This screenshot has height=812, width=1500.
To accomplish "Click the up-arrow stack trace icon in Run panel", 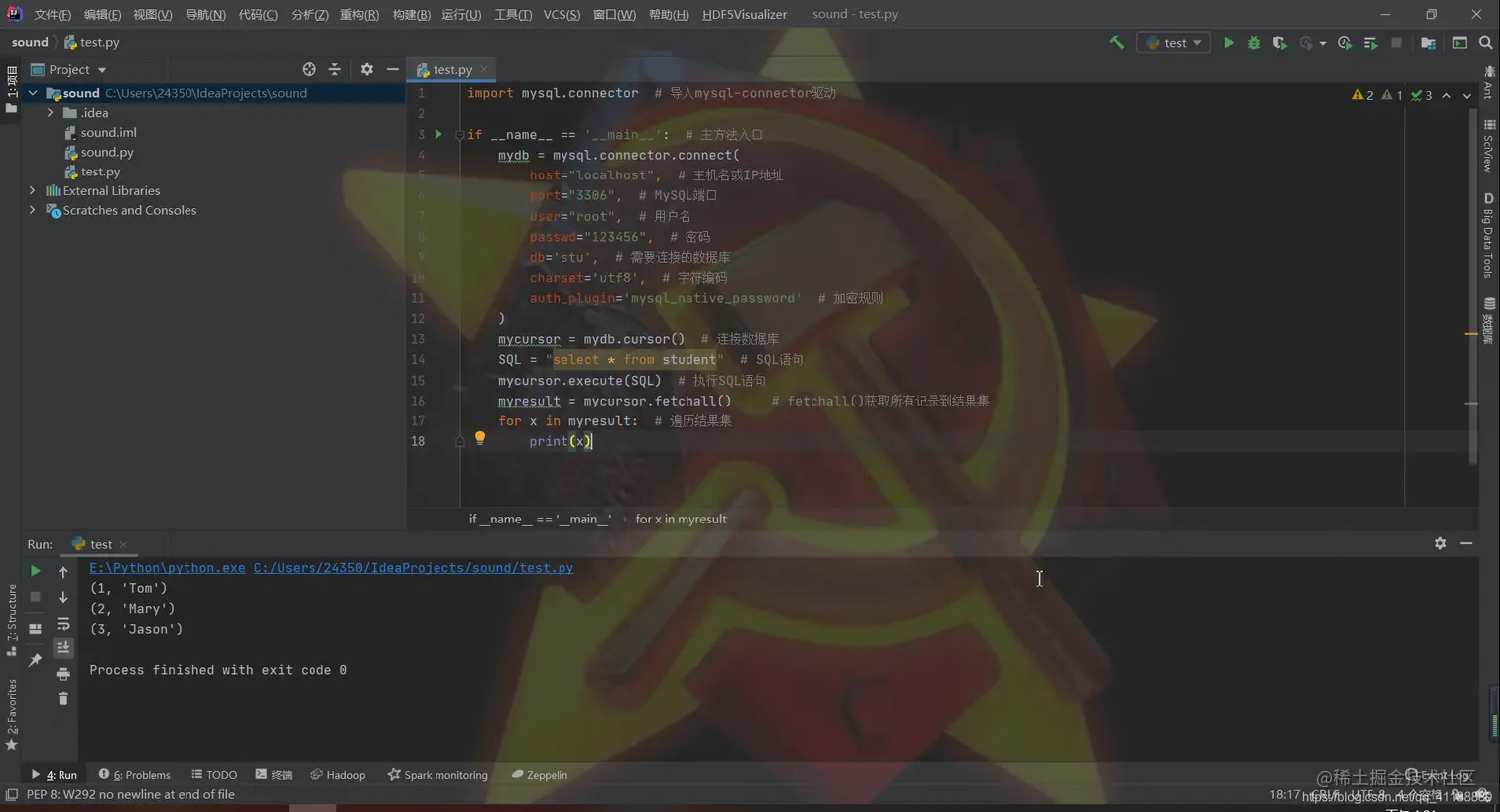I will [x=63, y=572].
